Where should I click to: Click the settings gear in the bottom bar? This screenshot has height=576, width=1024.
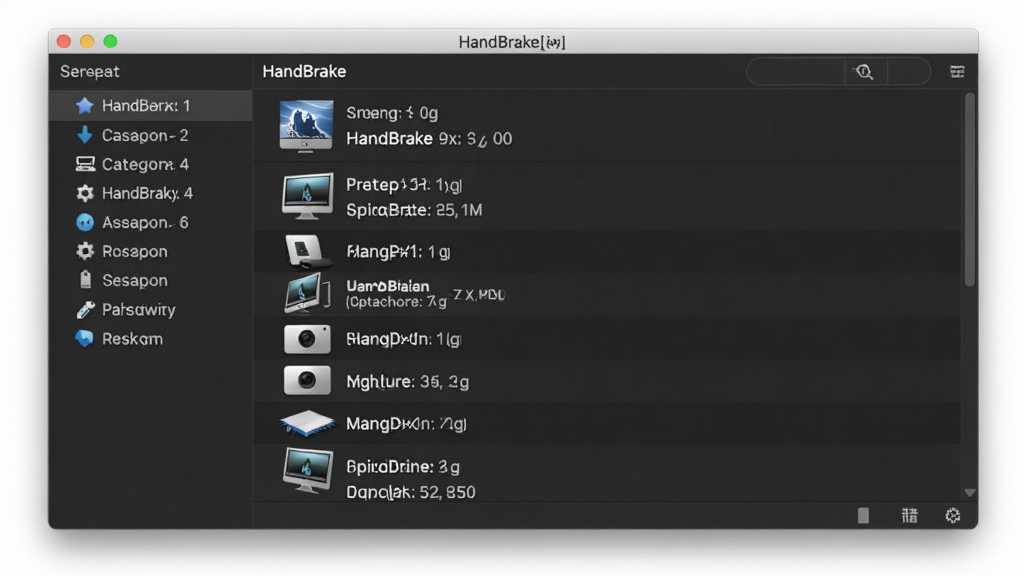[x=953, y=516]
